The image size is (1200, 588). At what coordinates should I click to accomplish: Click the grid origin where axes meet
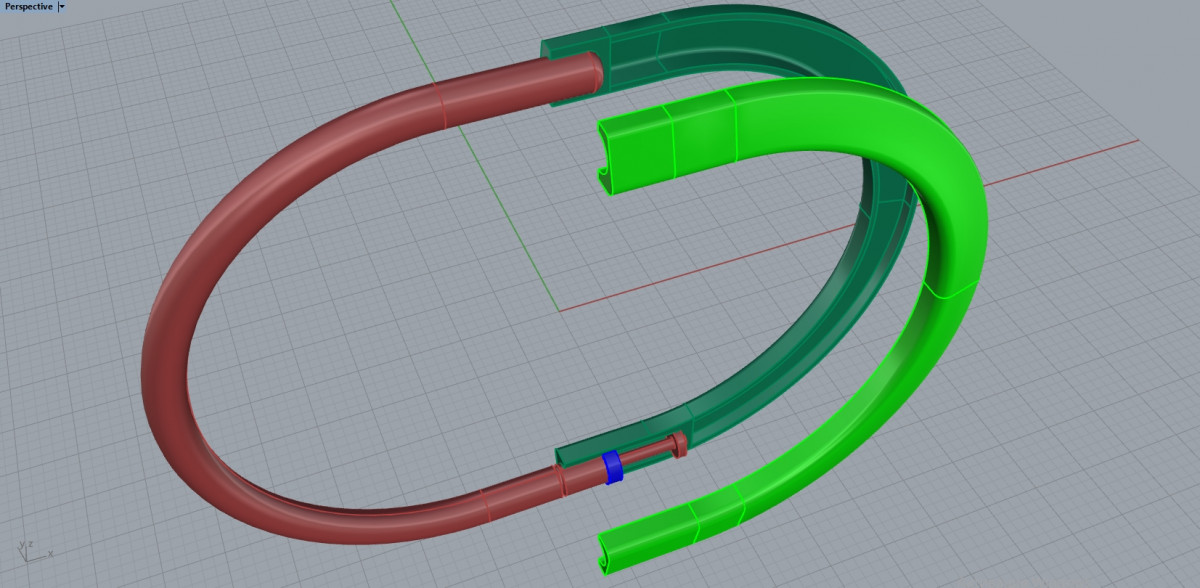558,310
